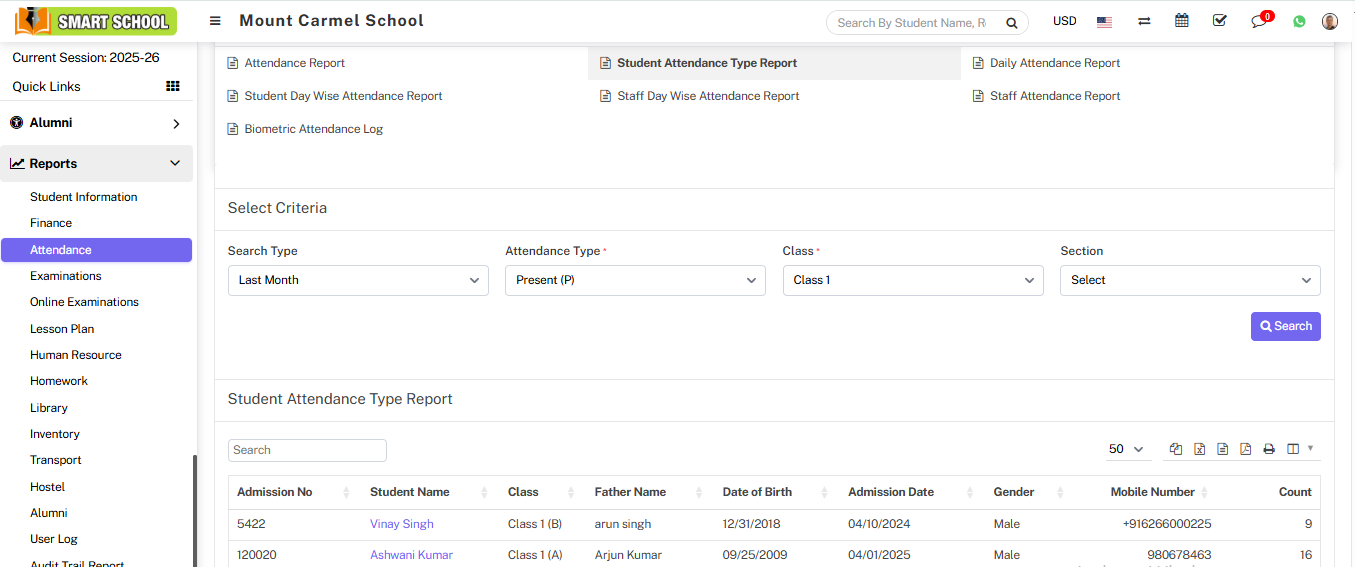Screen dimensions: 1355x567
Task: Click the Copy table icon
Action: coord(1176,449)
